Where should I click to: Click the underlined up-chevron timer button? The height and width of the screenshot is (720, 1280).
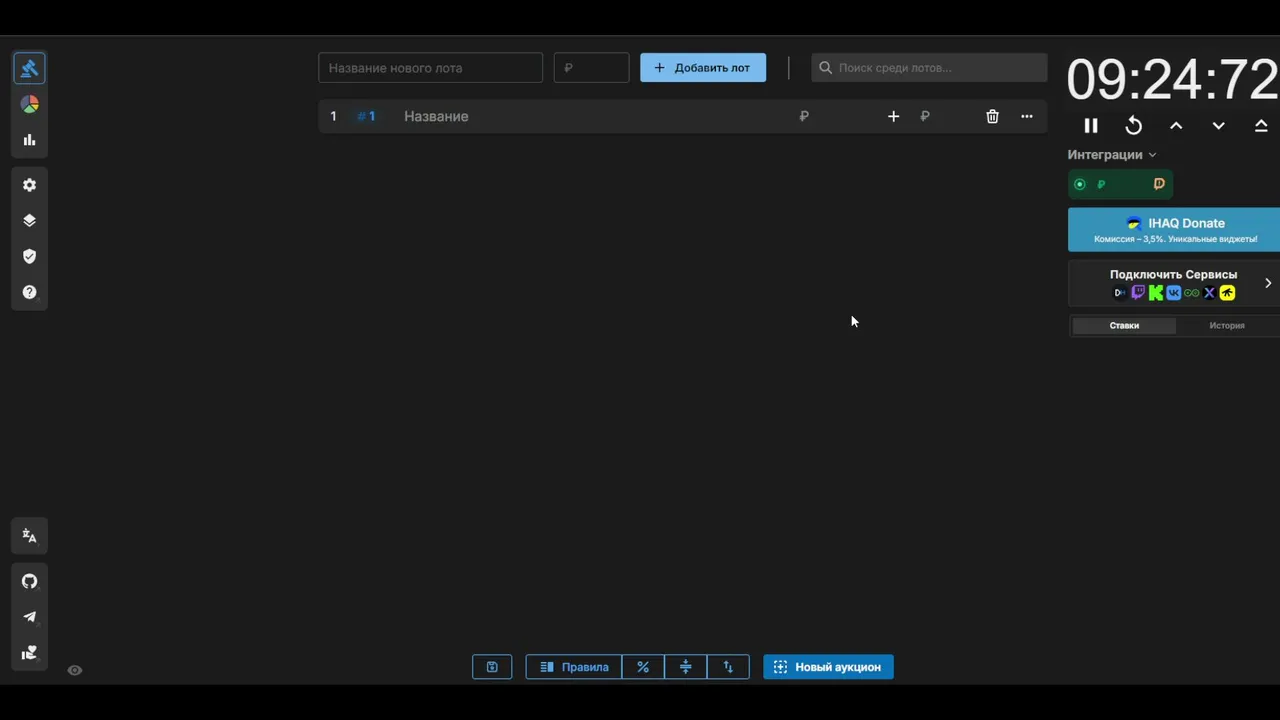click(x=1261, y=126)
